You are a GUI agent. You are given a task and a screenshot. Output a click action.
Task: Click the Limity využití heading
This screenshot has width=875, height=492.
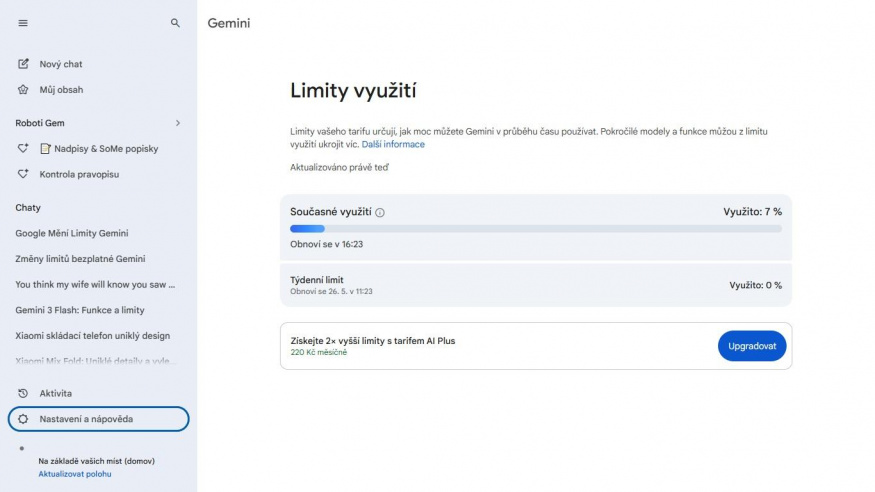353,90
